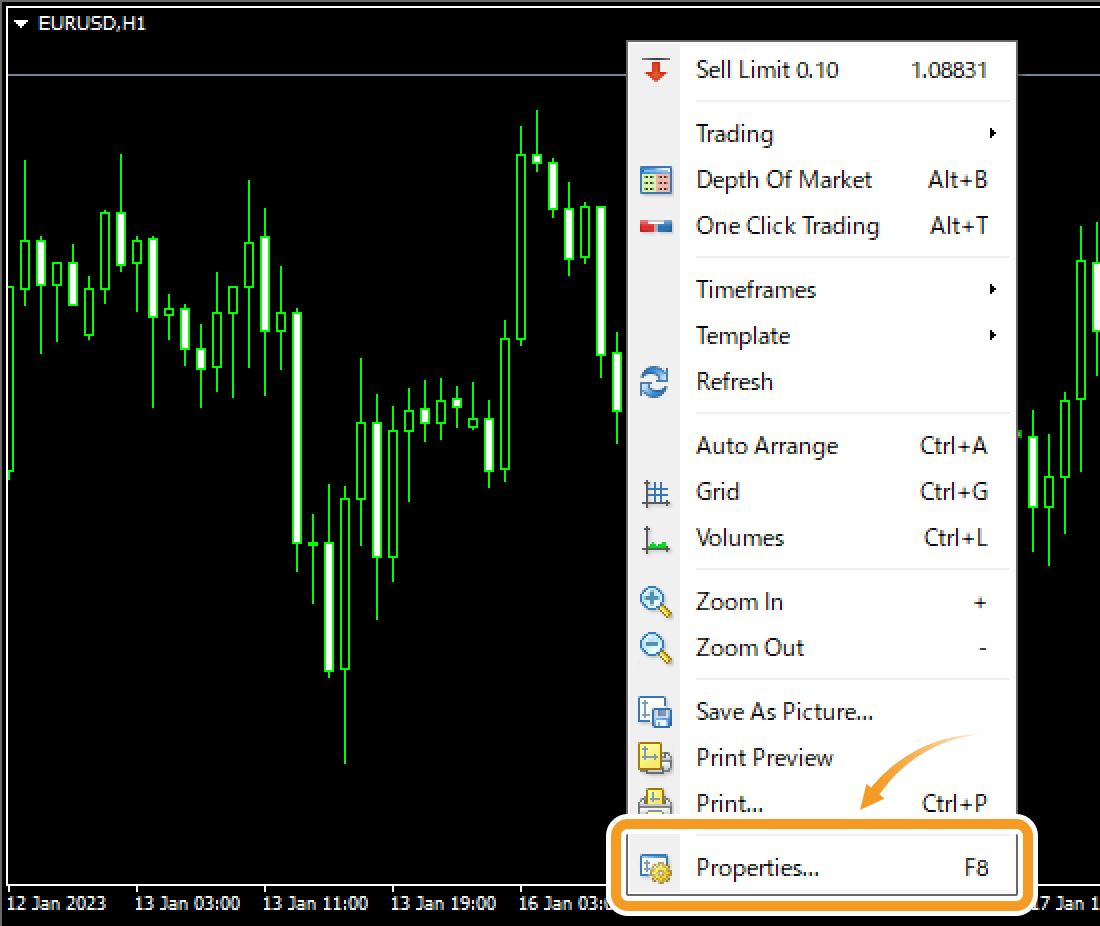Click the Save As Picture icon
Image resolution: width=1100 pixels, height=926 pixels.
(655, 712)
